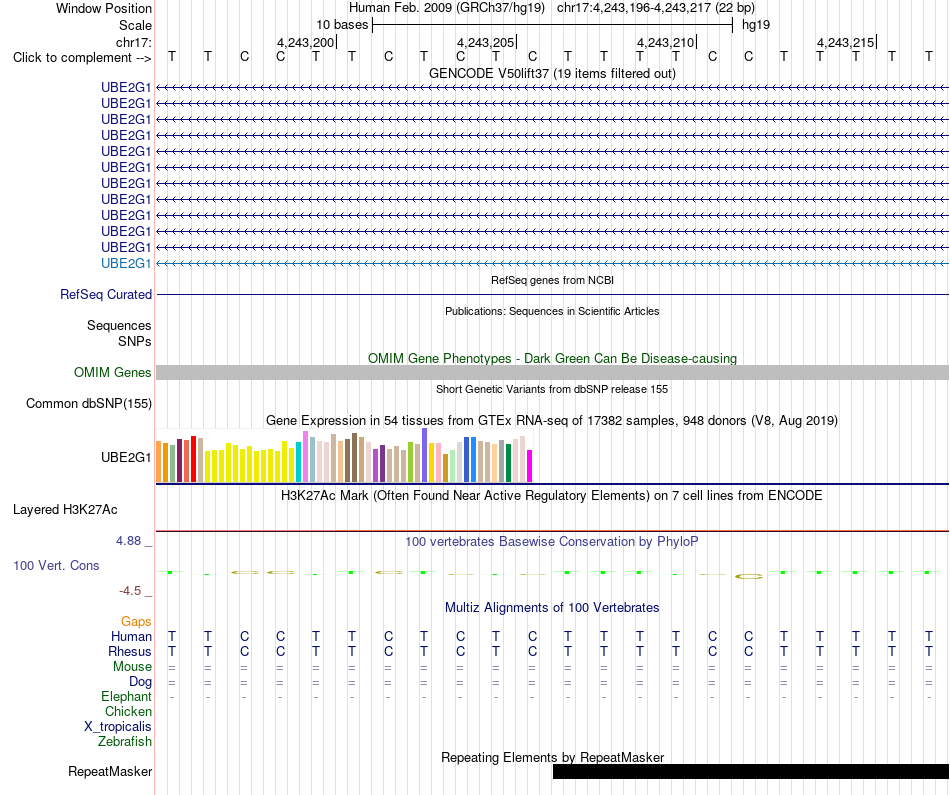
Task: Click the Human alignment row label
Action: (131, 636)
